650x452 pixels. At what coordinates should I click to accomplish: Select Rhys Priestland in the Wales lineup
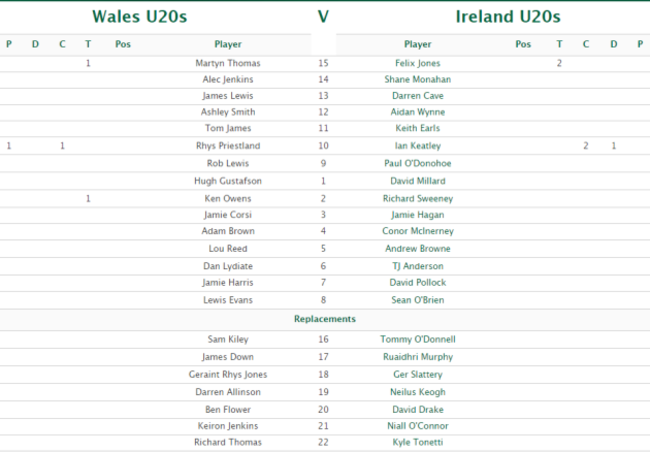point(228,146)
